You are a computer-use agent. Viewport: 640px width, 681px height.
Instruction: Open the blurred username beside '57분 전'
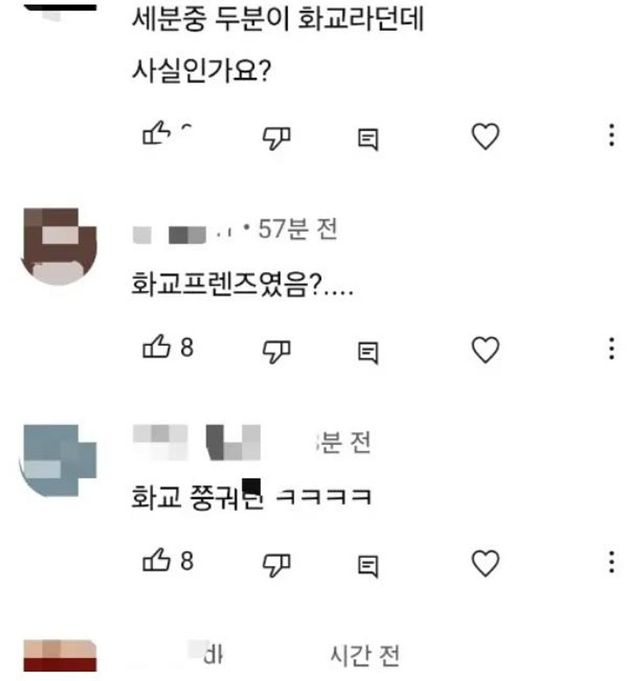(182, 235)
